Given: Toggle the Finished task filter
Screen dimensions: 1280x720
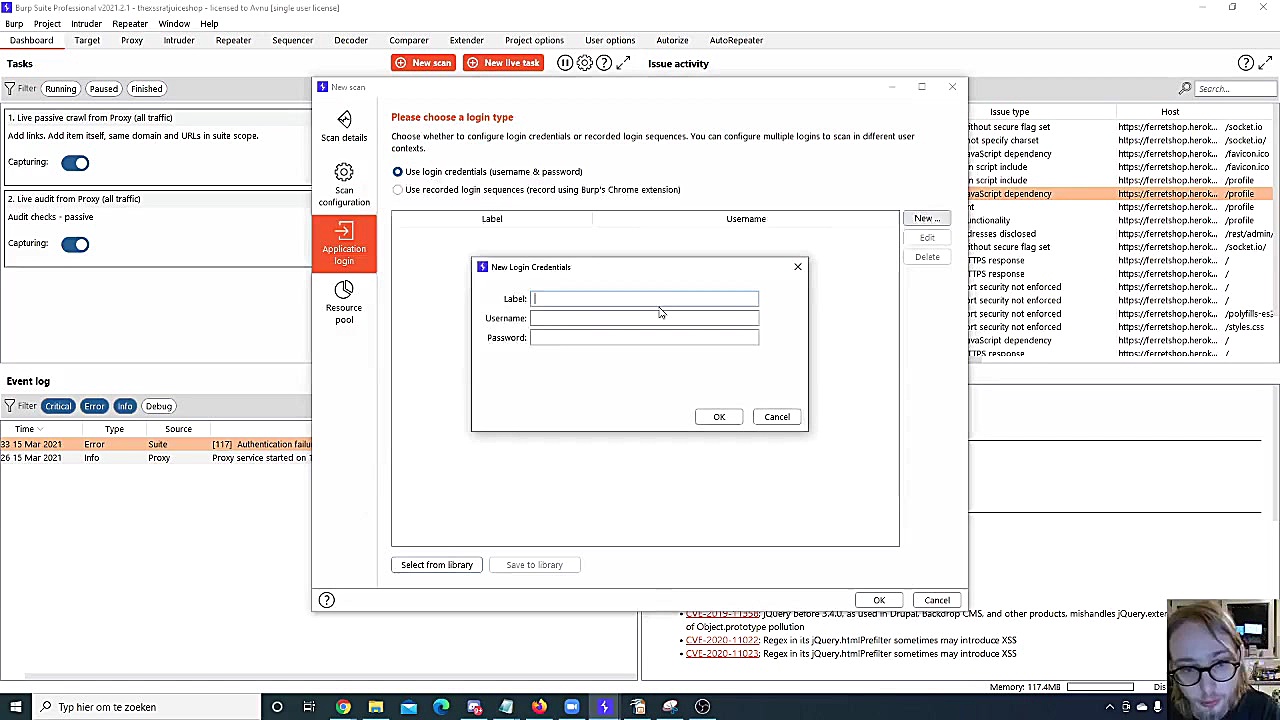Looking at the screenshot, I should [x=146, y=89].
